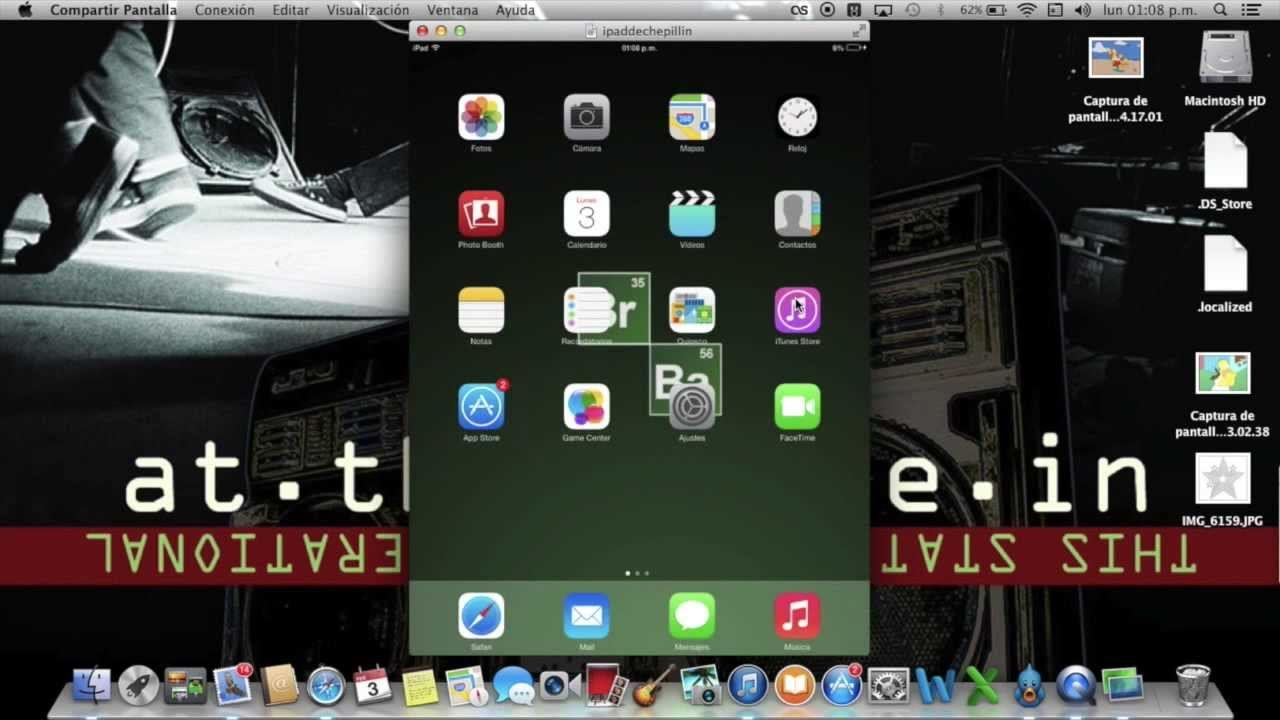The height and width of the screenshot is (720, 1280).
Task: Open the Apple menu
Action: pyautogui.click(x=25, y=10)
